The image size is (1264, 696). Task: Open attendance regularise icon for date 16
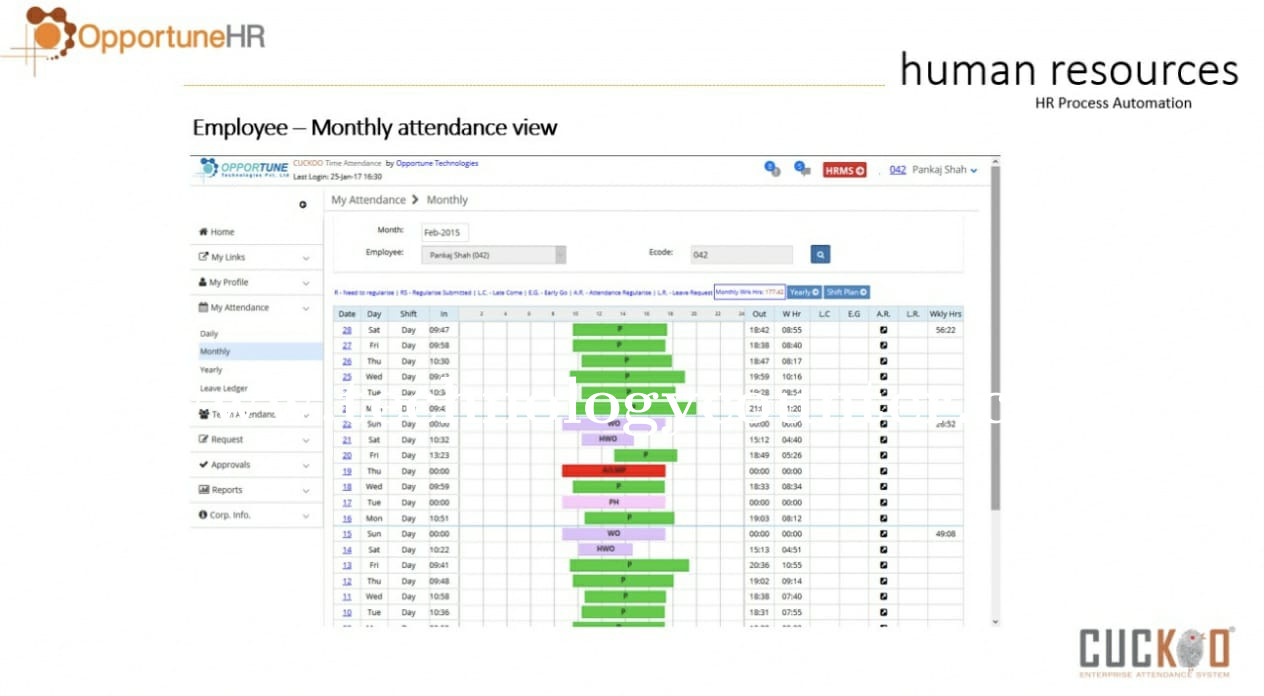coord(883,519)
